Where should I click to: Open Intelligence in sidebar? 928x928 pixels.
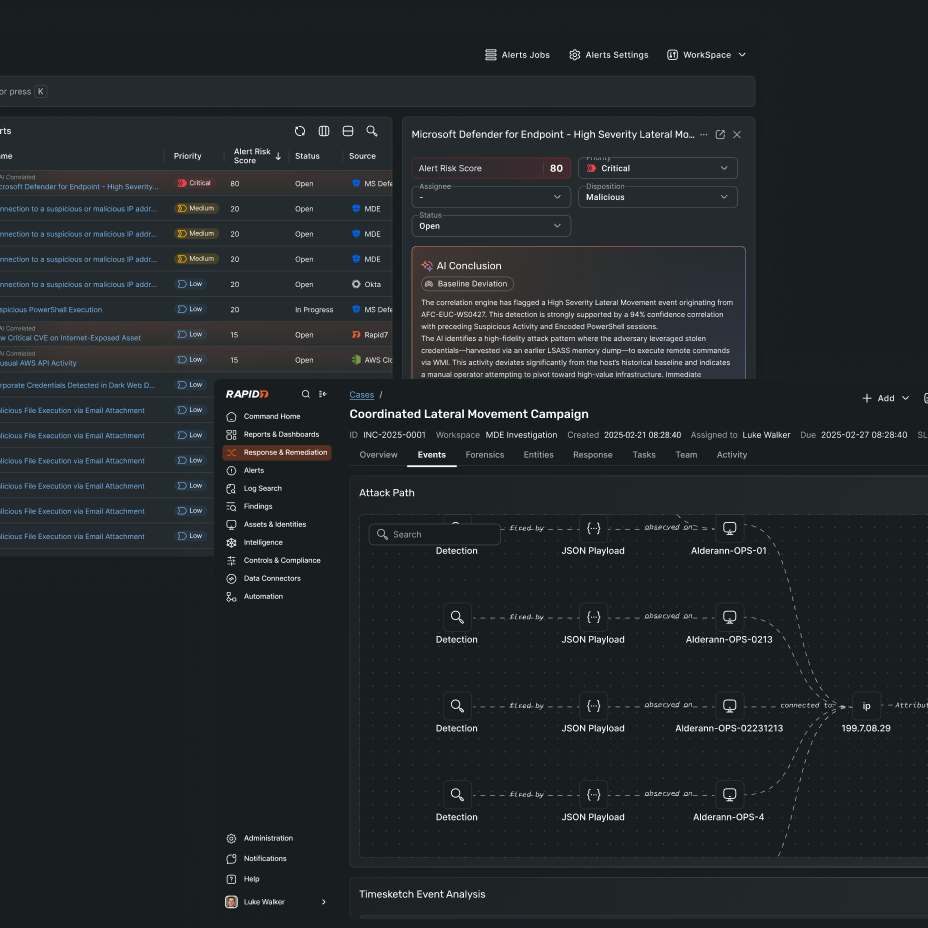277,543
